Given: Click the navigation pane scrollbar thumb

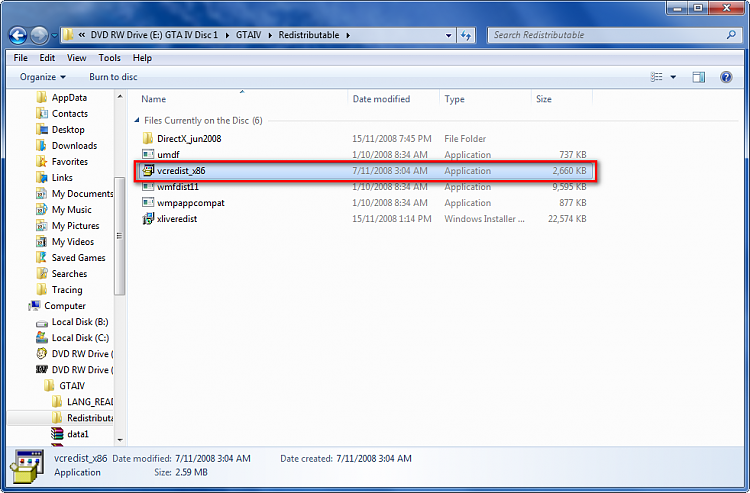Looking at the screenshot, I should [120, 236].
